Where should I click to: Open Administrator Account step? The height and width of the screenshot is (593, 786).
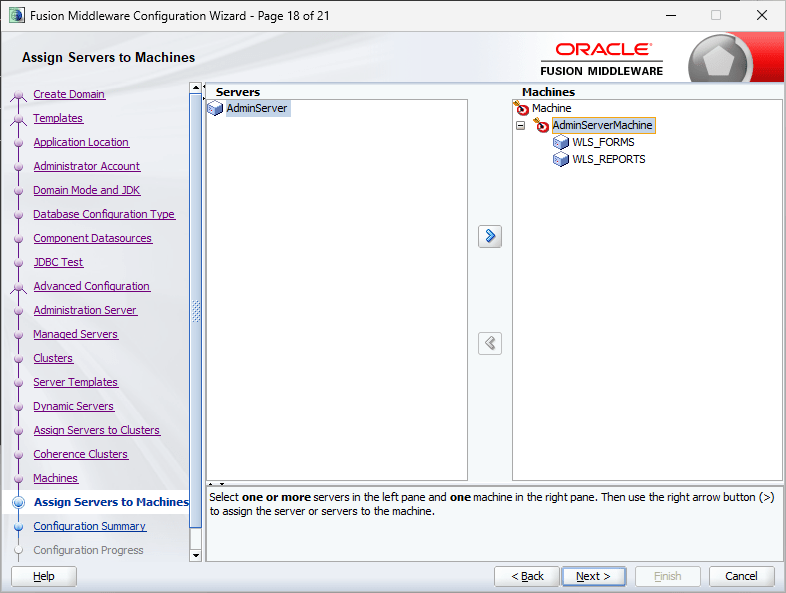pyautogui.click(x=87, y=166)
